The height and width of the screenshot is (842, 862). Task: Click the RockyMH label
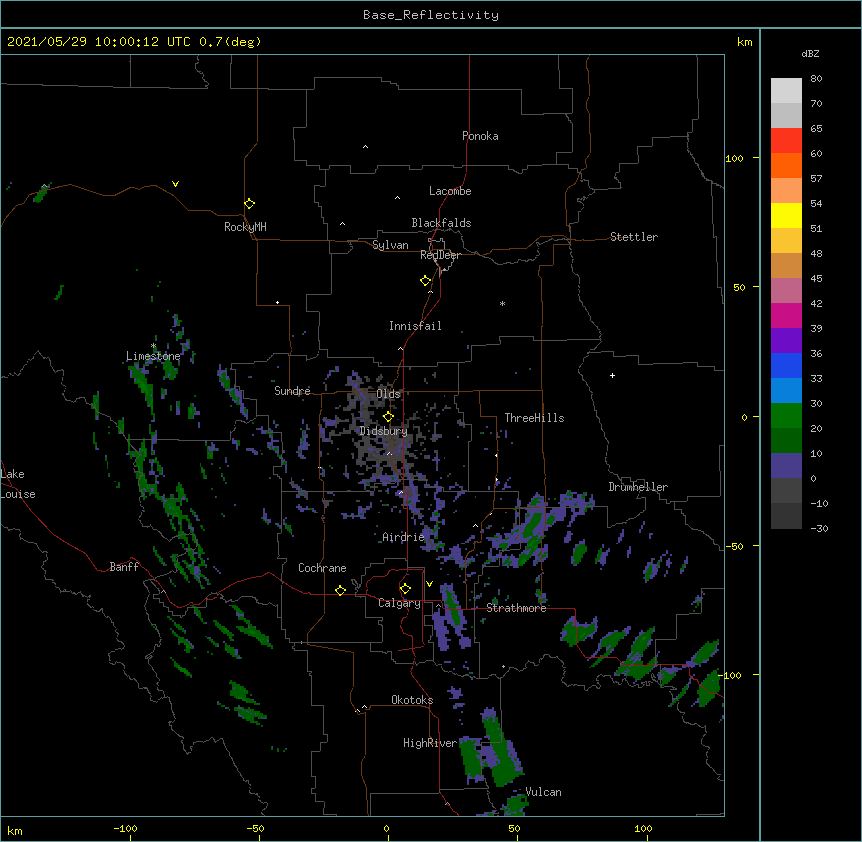245,227
